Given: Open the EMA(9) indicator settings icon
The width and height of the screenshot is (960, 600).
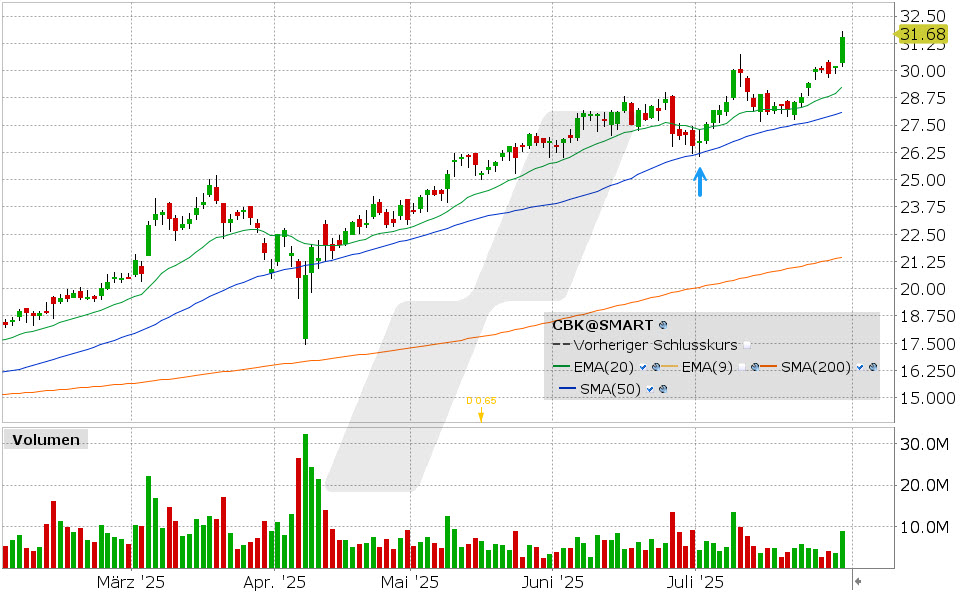Looking at the screenshot, I should tap(755, 367).
